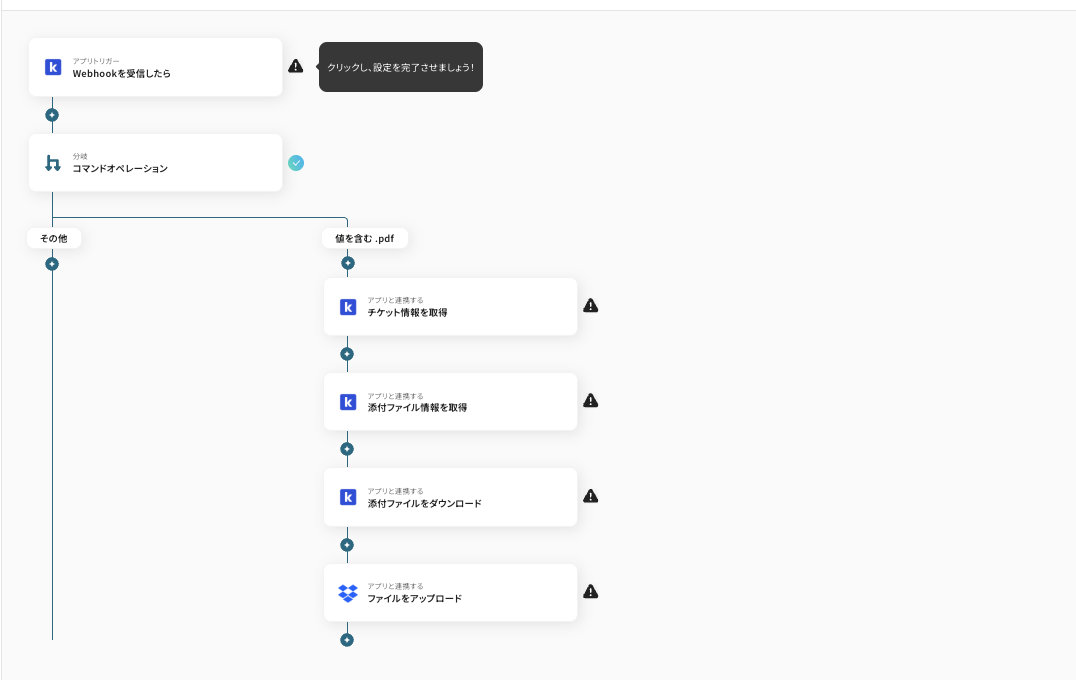Click the green checkmark beside コマンドオペレーション
1076x680 pixels.
[296, 163]
